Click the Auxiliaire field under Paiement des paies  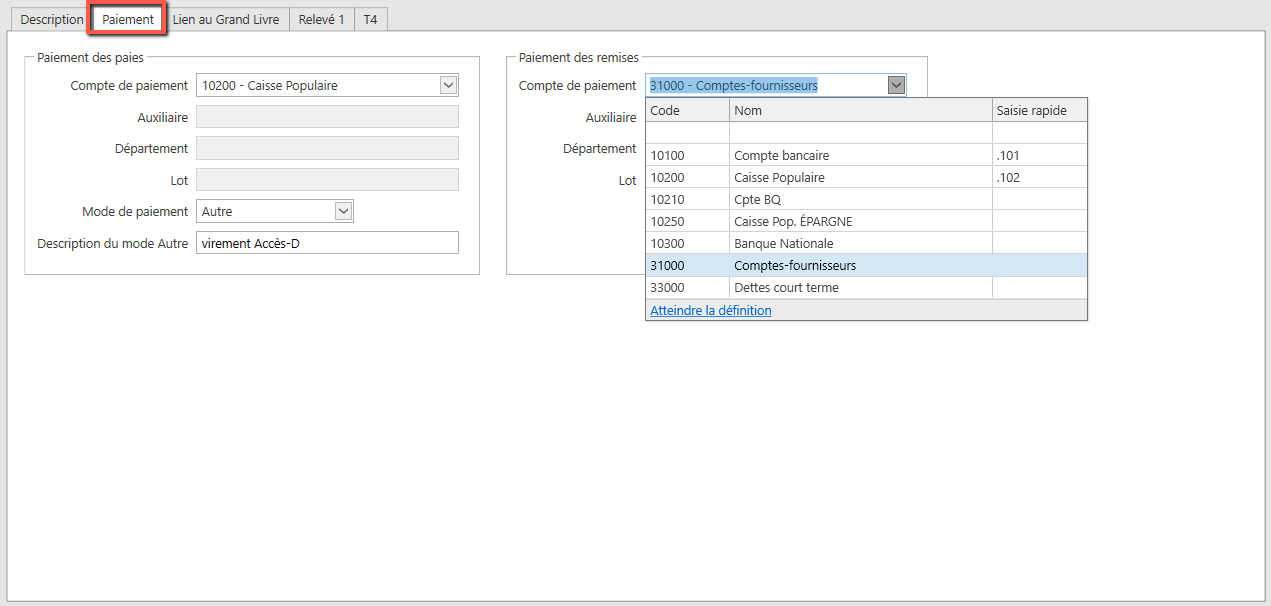[x=327, y=117]
